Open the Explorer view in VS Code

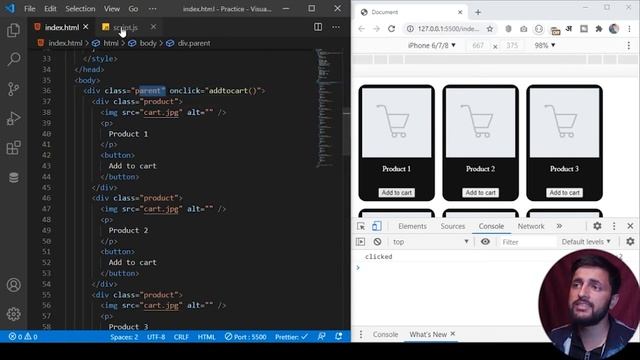pos(13,31)
